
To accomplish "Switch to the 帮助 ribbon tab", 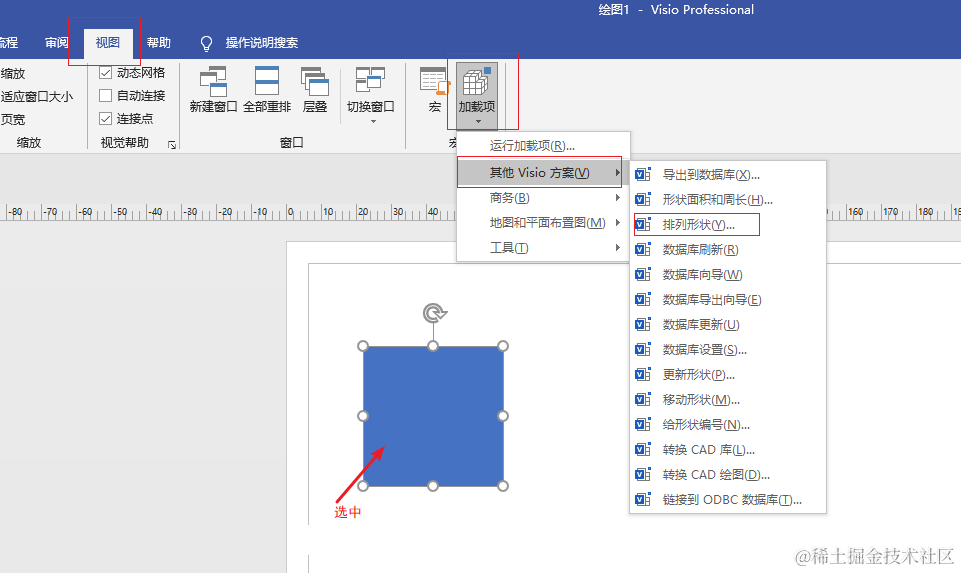I will pyautogui.click(x=159, y=43).
